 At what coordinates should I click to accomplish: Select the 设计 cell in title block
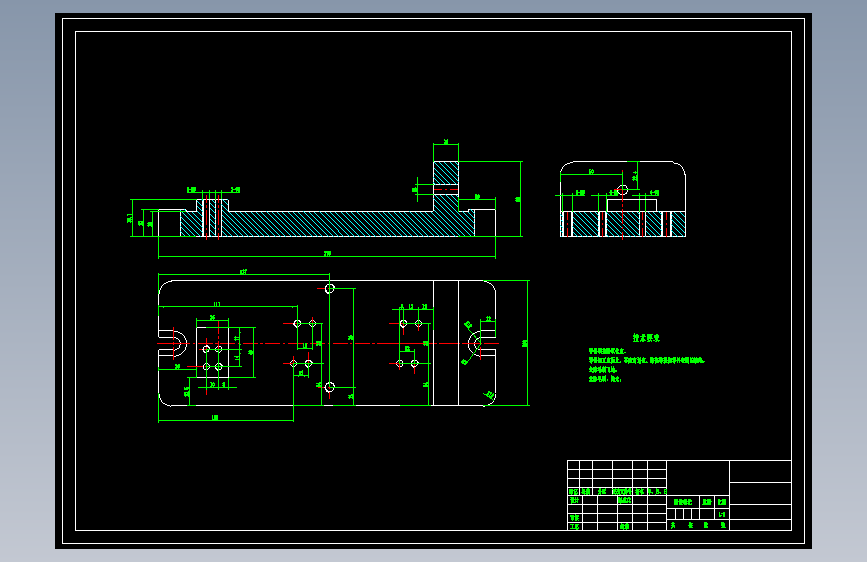(574, 500)
